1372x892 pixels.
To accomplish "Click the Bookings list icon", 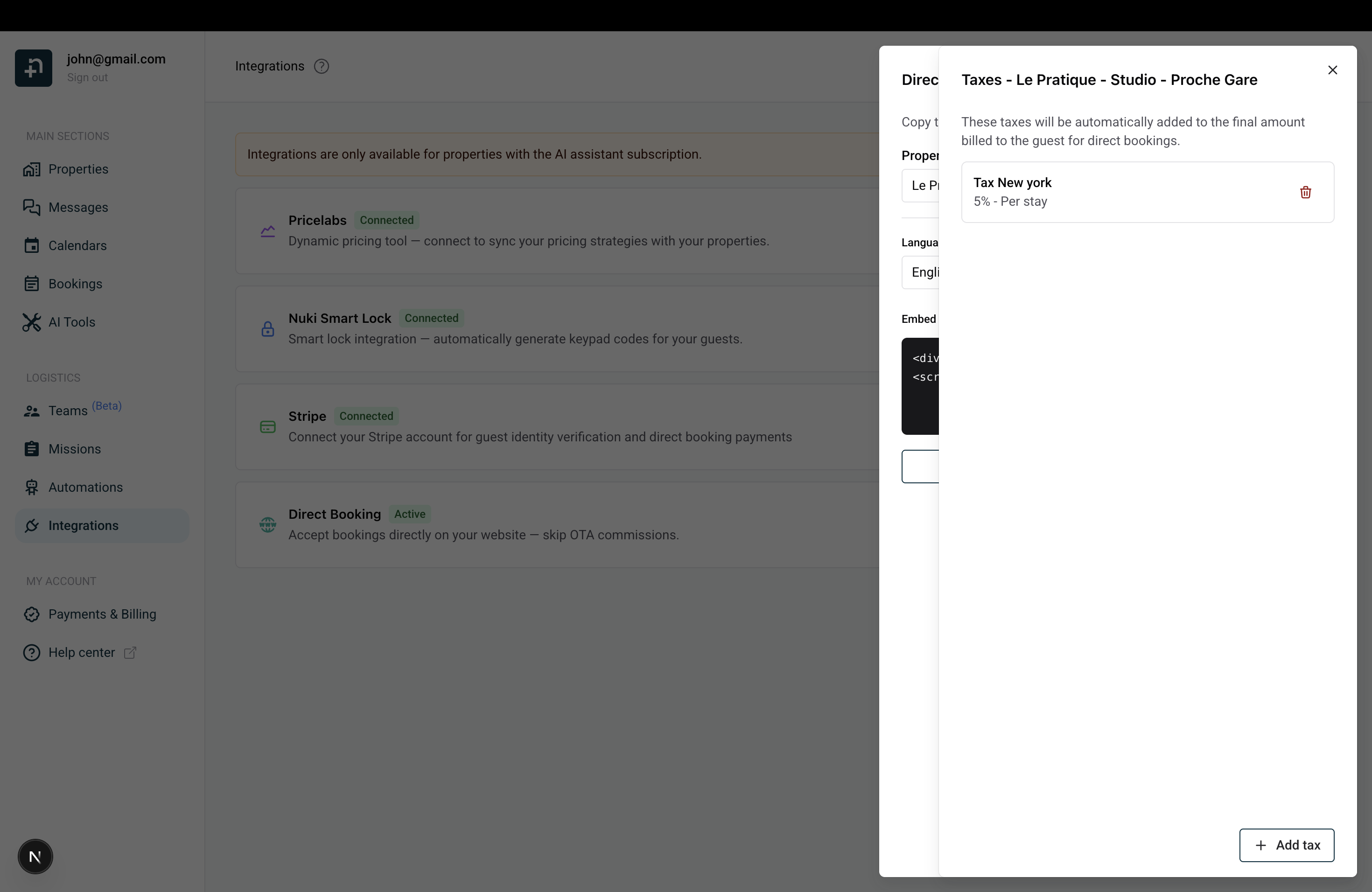I will (32, 284).
